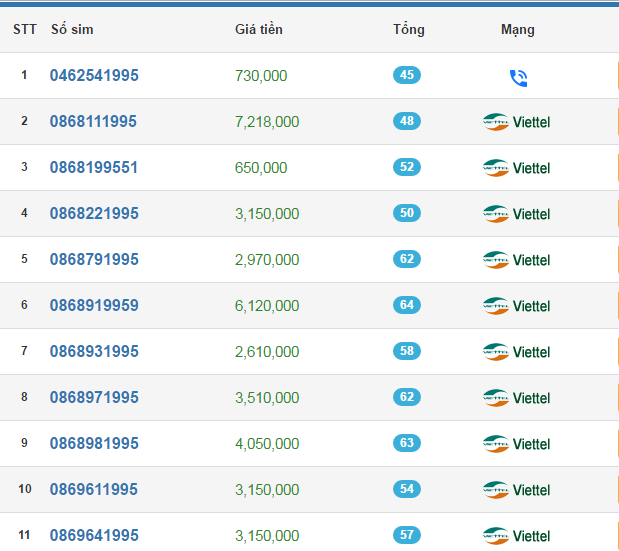The height and width of the screenshot is (551, 619).
Task: Select SIM number 0868919959
Action: pyautogui.click(x=94, y=306)
